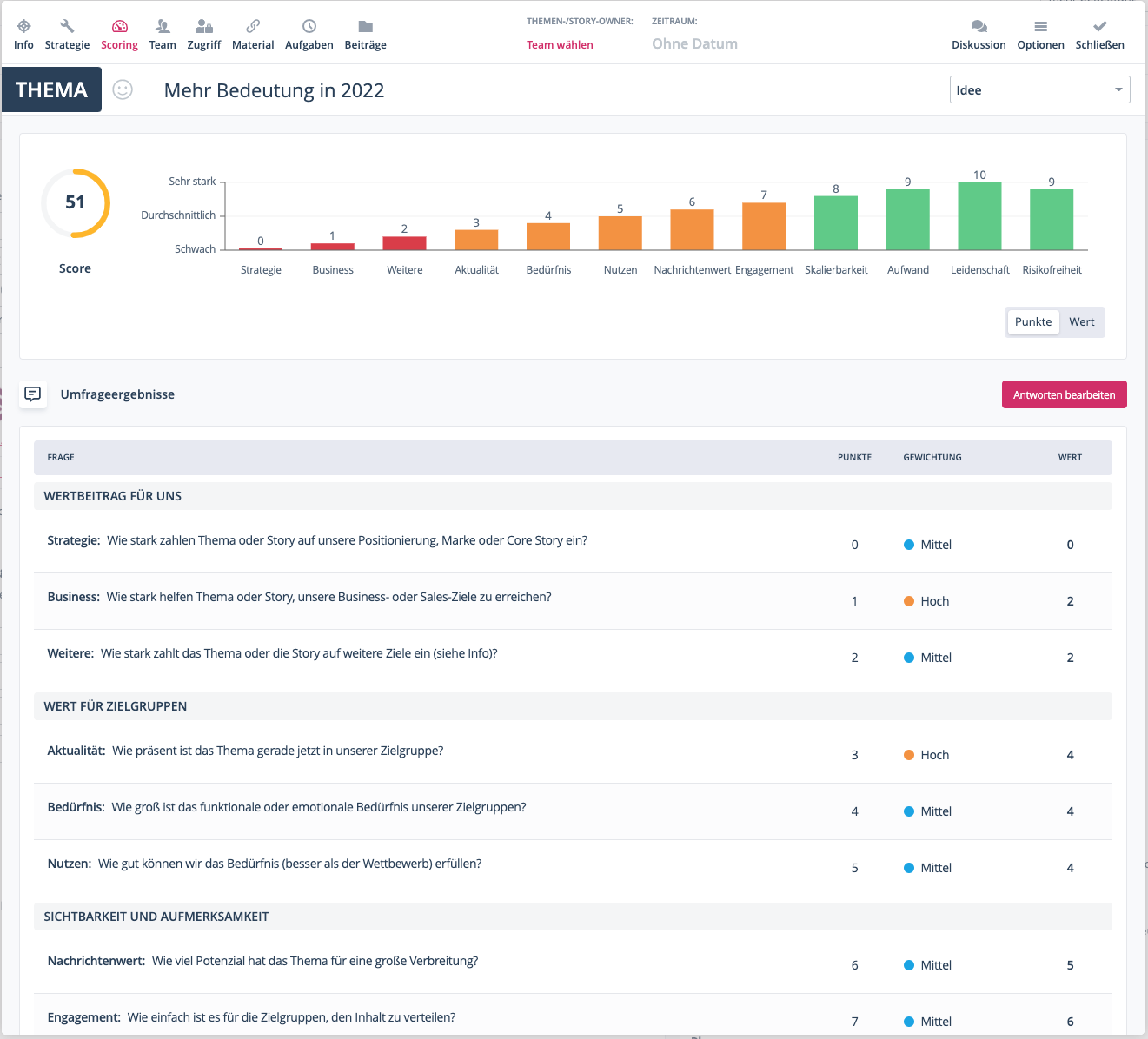Click the Team wählen link
The height and width of the screenshot is (1039, 1148).
pos(560,45)
